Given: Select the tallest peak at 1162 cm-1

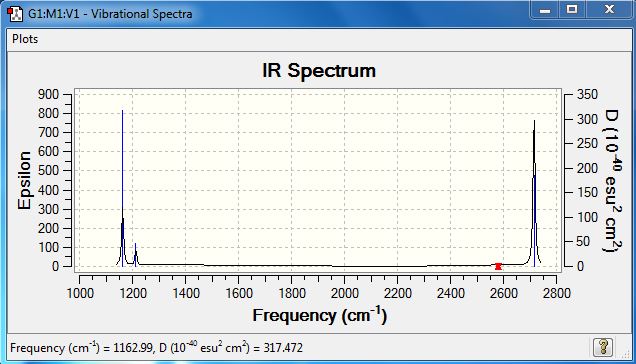Looking at the screenshot, I should (x=122, y=187).
